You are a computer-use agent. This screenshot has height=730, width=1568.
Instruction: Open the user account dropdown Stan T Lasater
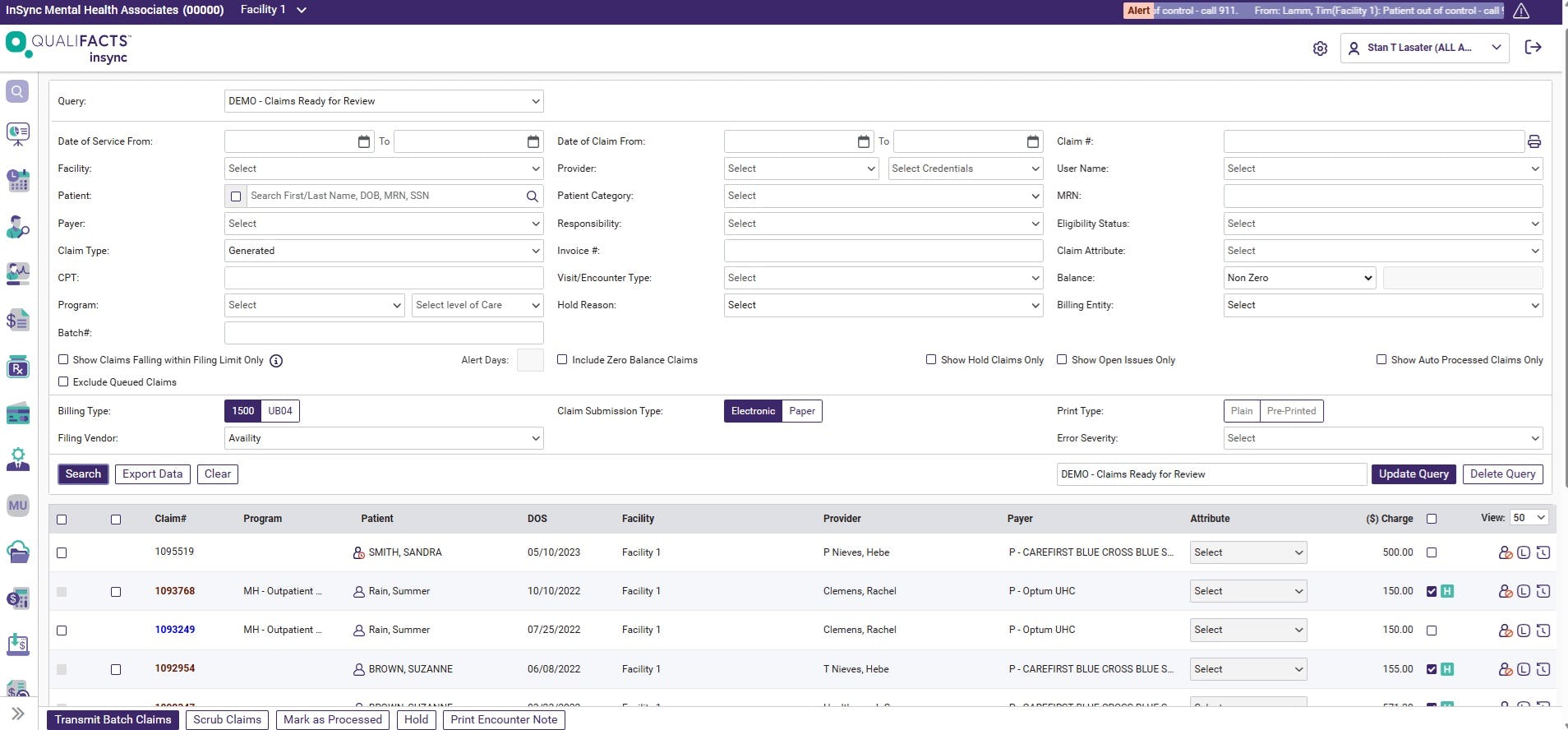click(1424, 48)
